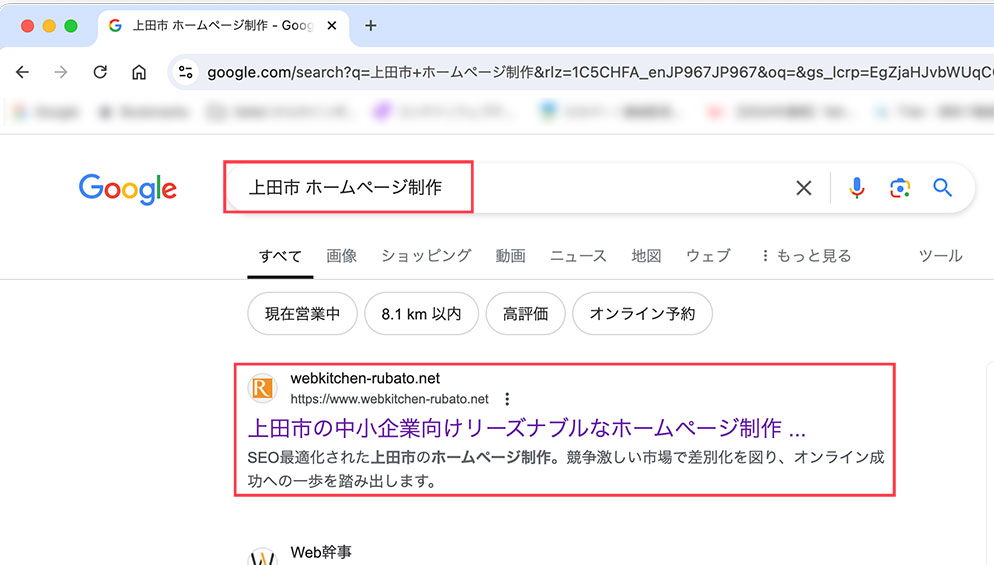Viewport: 994px width, 565px height.
Task: Click the Web幹事 result site name
Action: [x=321, y=552]
